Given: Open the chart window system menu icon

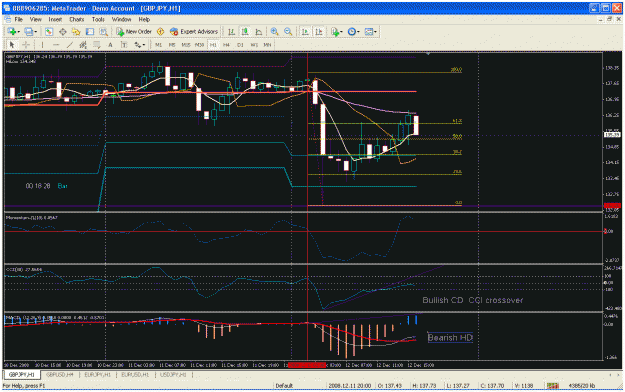Looking at the screenshot, I should point(7,19).
